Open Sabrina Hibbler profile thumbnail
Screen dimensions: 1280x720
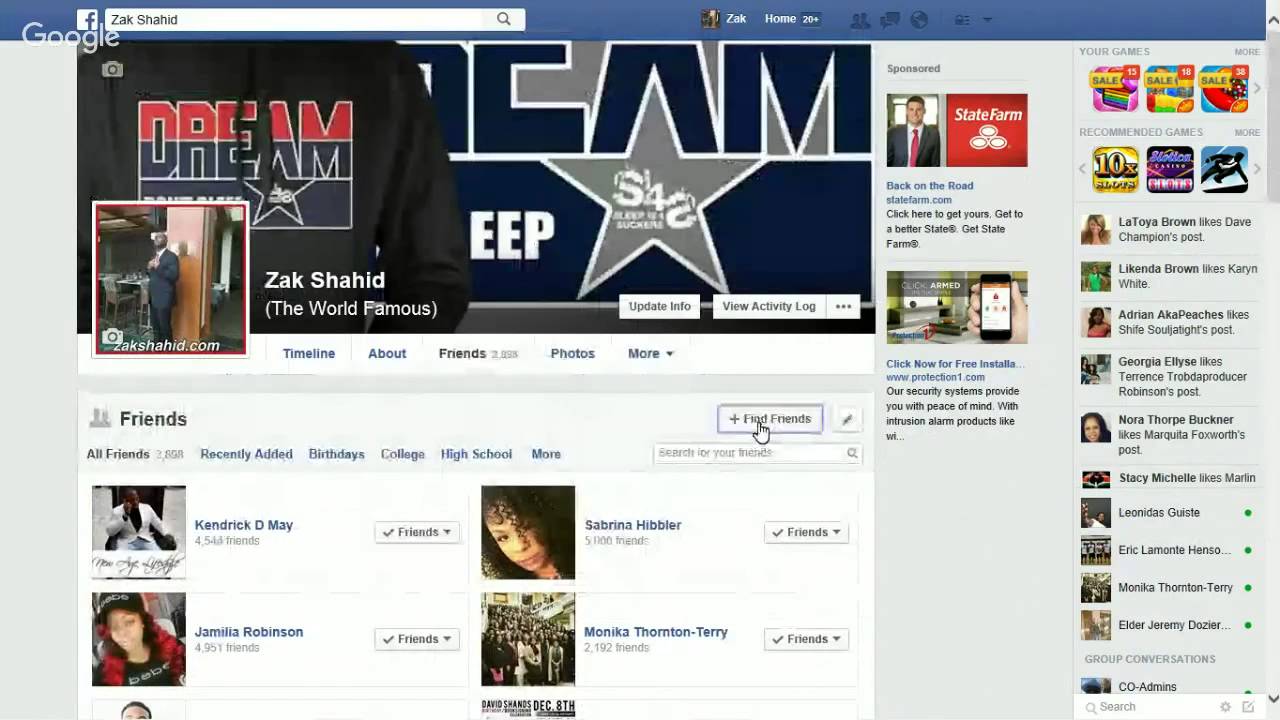(528, 532)
